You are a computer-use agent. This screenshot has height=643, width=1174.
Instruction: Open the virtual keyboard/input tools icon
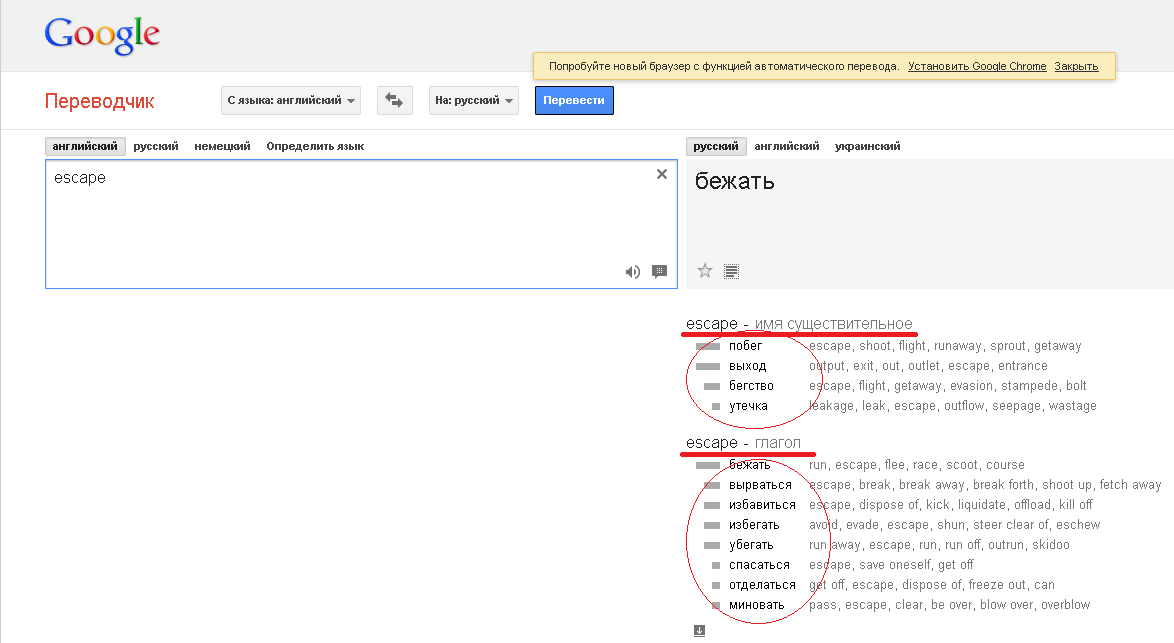pyautogui.click(x=659, y=271)
